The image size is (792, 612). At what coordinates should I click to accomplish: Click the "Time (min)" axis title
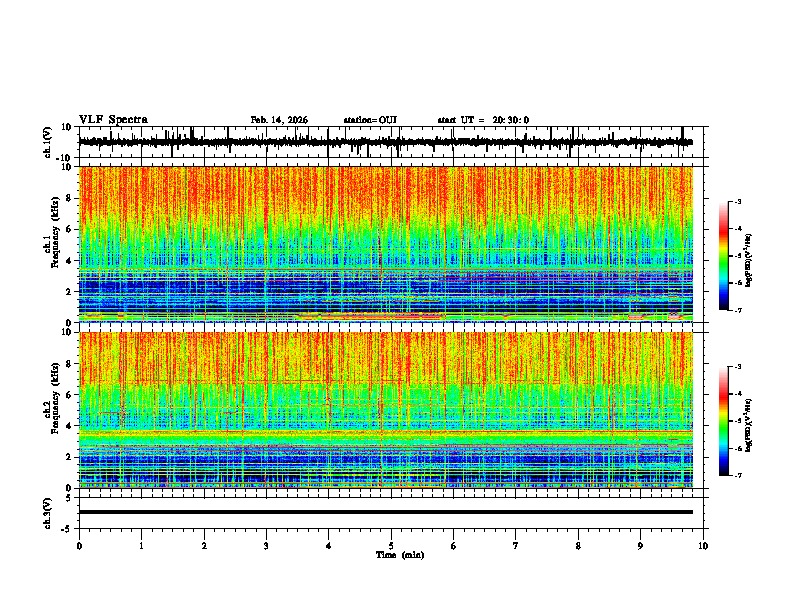(x=400, y=555)
